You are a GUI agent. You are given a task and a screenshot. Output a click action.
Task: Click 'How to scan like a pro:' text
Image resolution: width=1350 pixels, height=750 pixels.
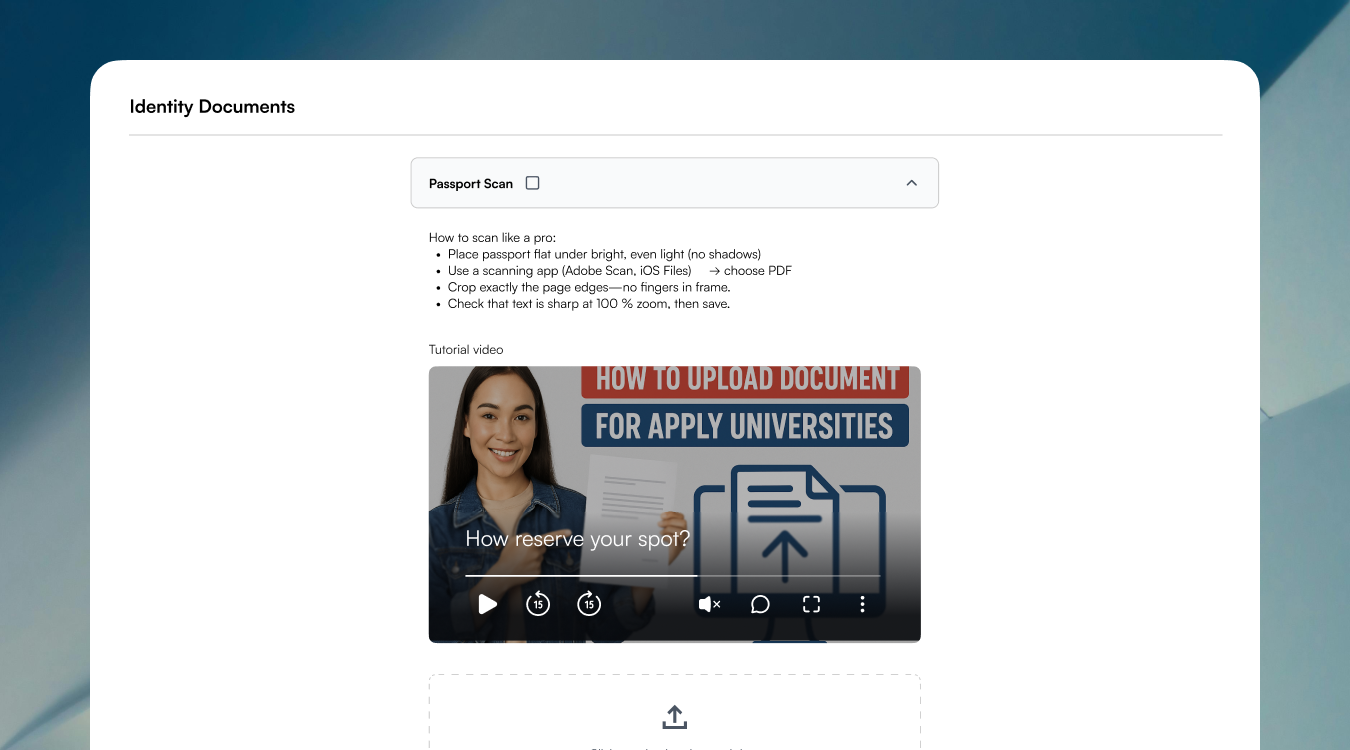[x=492, y=238]
